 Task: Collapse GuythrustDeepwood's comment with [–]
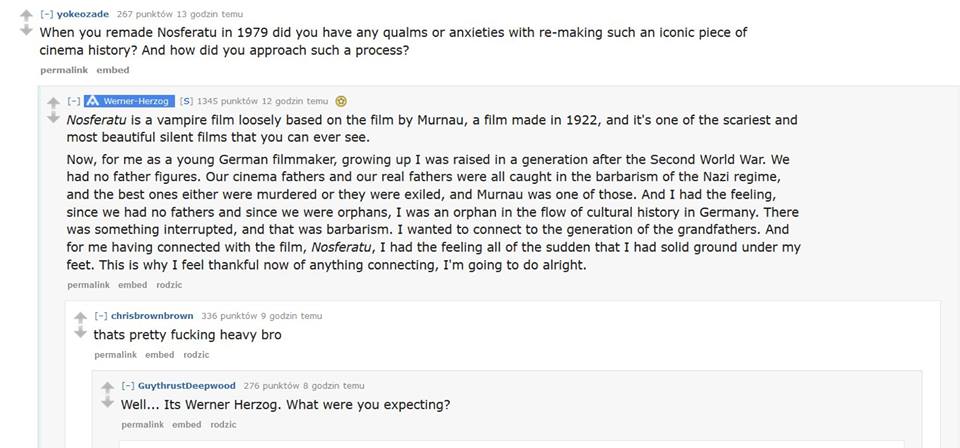click(x=128, y=386)
